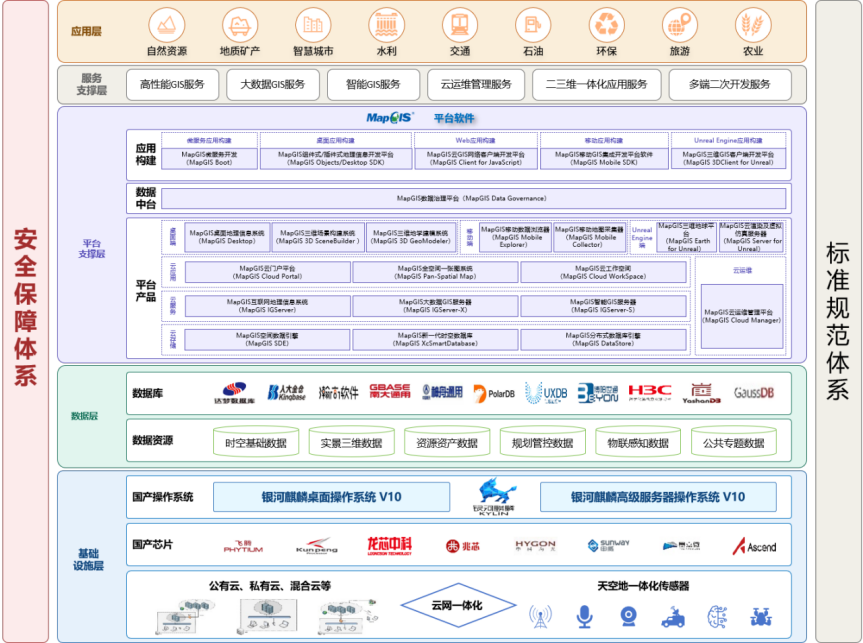Click the 地质矿产 mining cart icon

[x=240, y=25]
